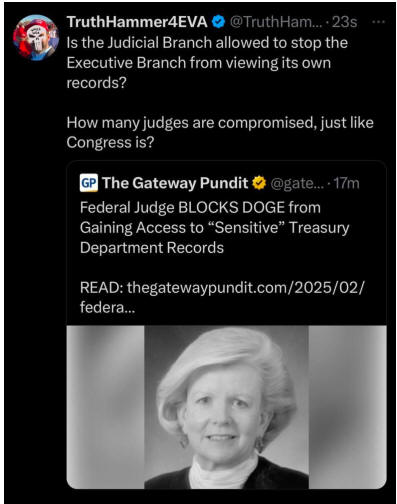Open the TruthHammer4EVA display name
The width and height of the screenshot is (397, 504).
click(137, 22)
